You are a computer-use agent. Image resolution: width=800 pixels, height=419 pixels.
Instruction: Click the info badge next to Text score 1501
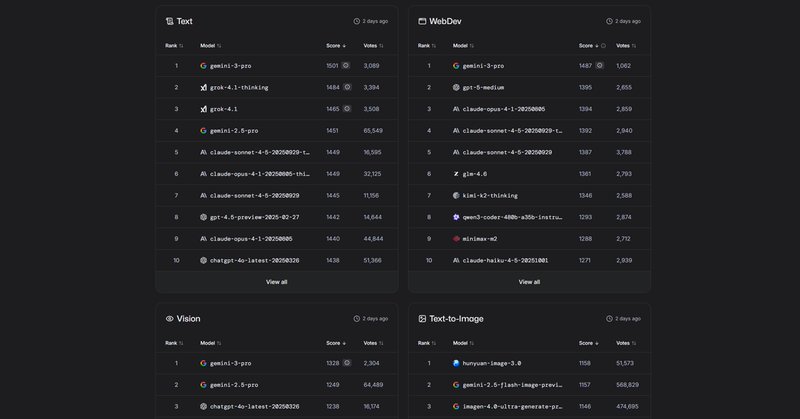(x=345, y=65)
